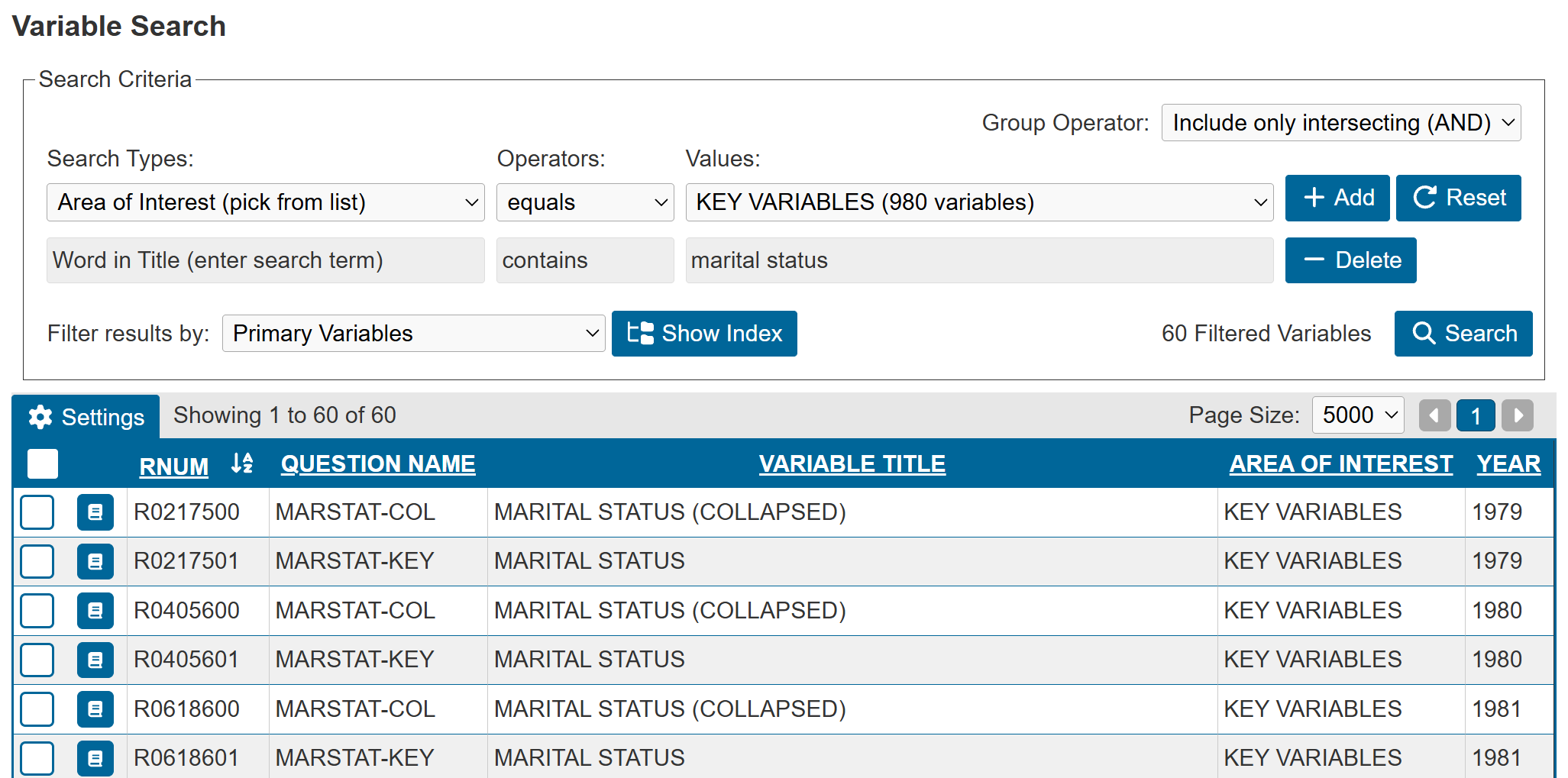
Task: Open details icon for R0217501 row
Action: click(95, 561)
